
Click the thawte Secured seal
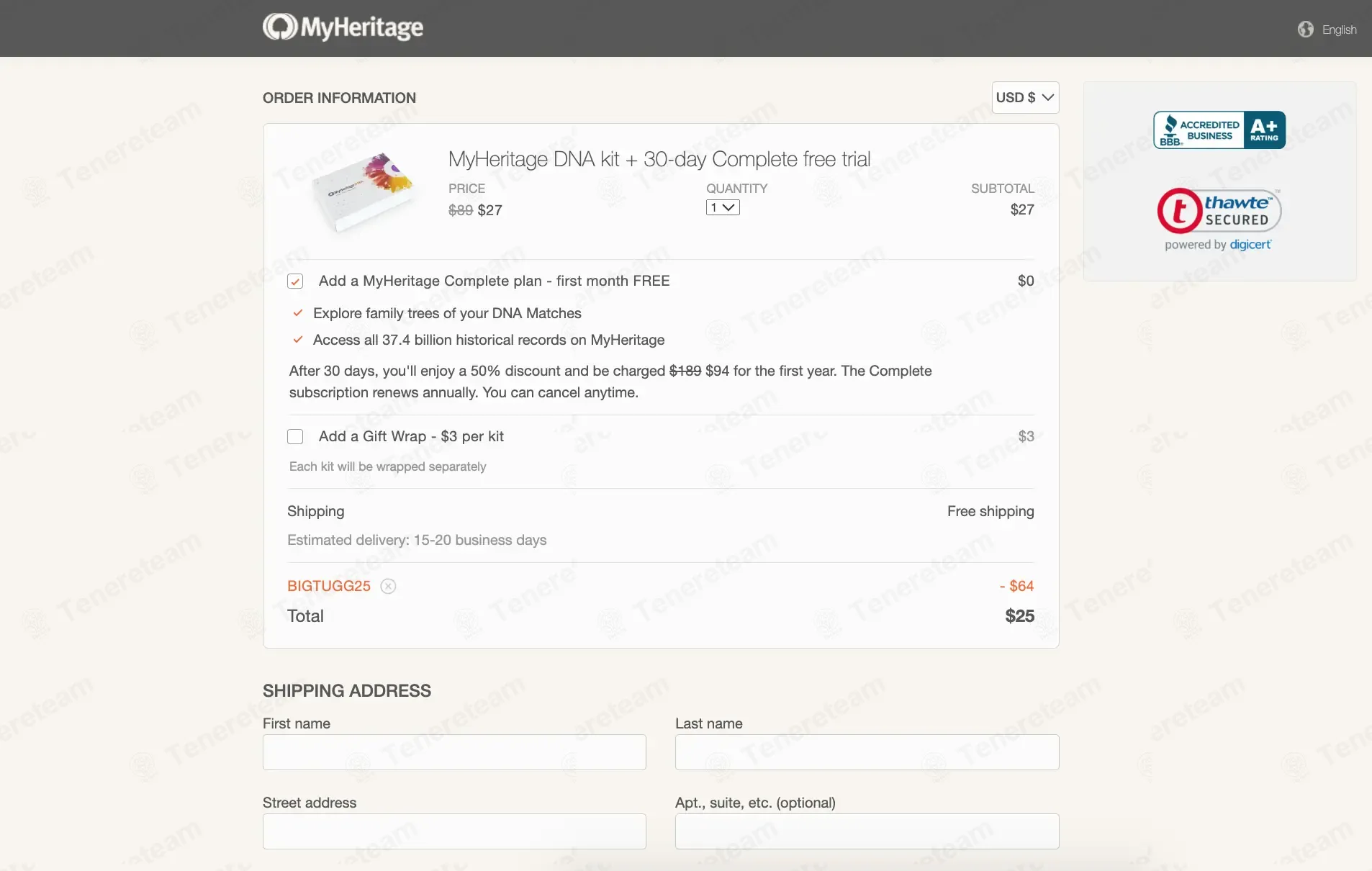(1219, 210)
